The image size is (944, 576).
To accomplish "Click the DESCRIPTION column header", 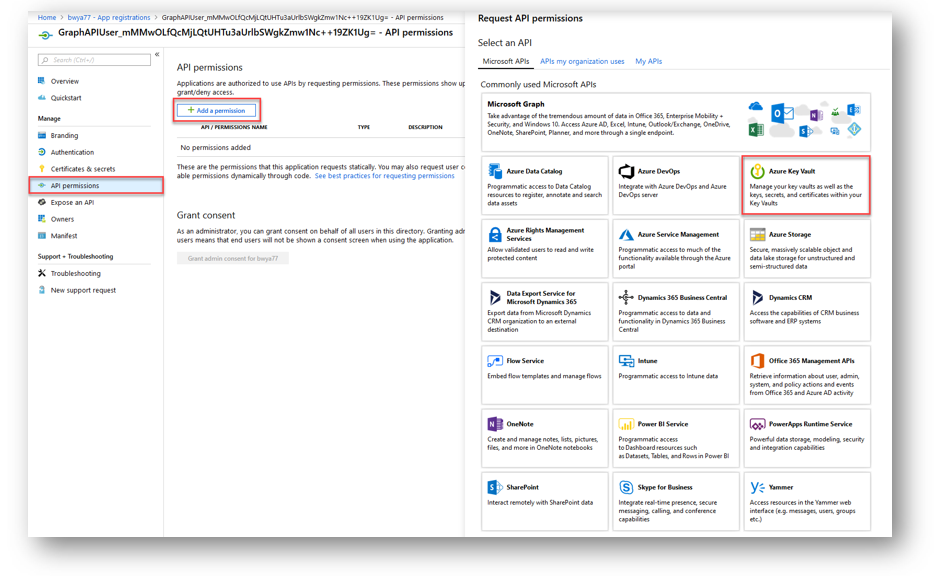I will [x=425, y=127].
